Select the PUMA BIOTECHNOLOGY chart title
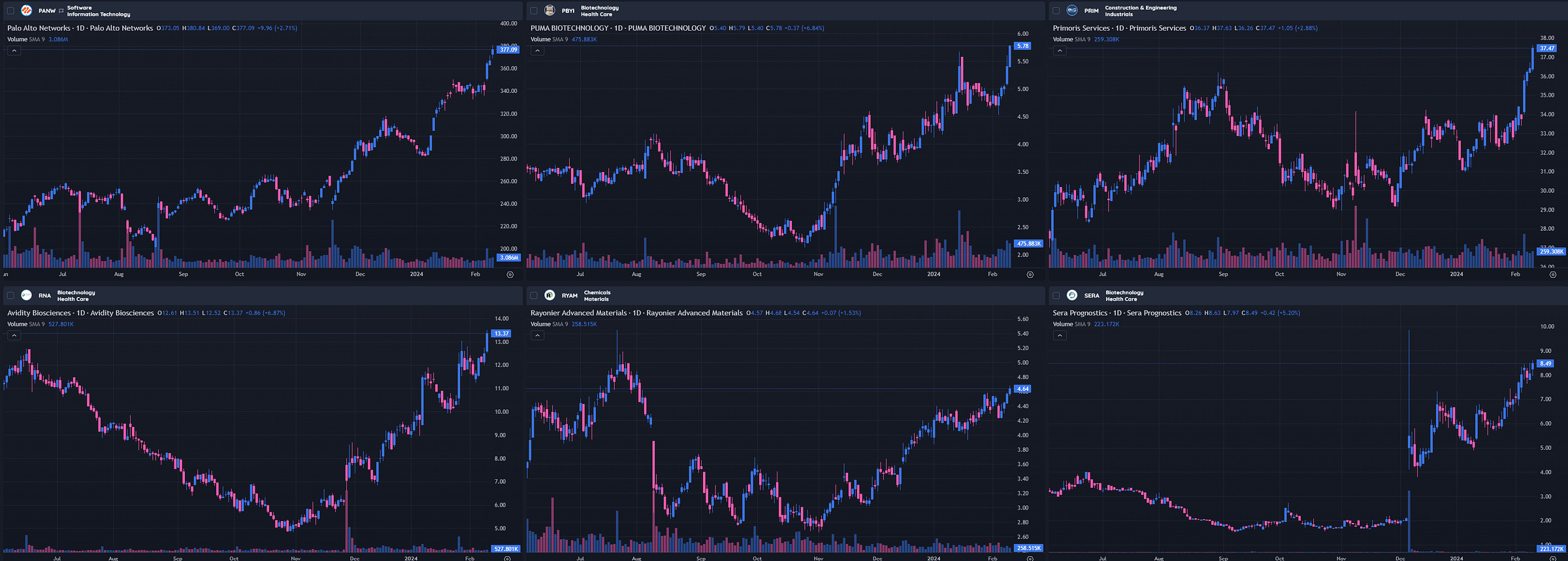 click(x=618, y=28)
